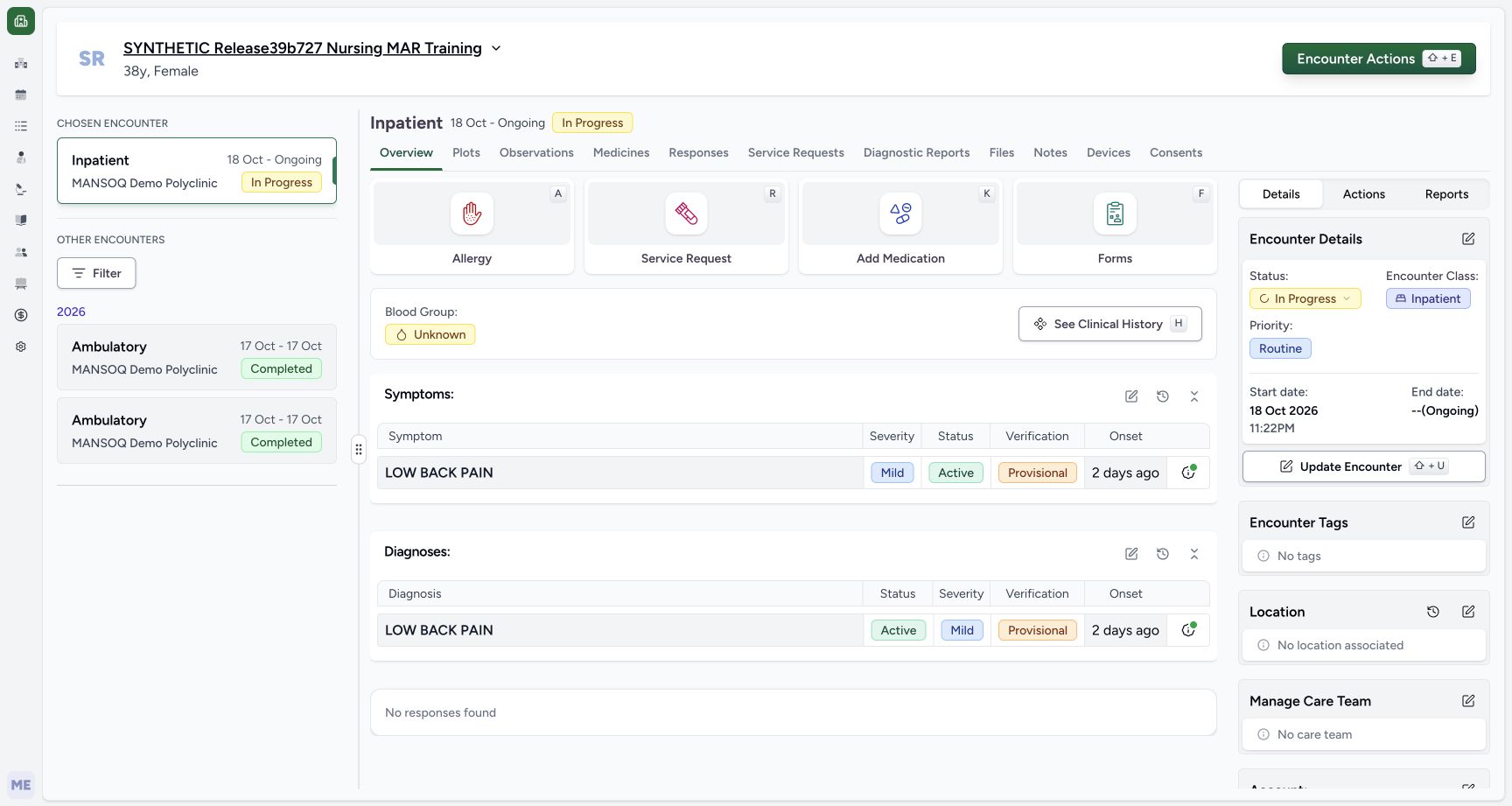Open the Allergy quick action
Viewport: 1512px width, 806px height.
tap(472, 227)
